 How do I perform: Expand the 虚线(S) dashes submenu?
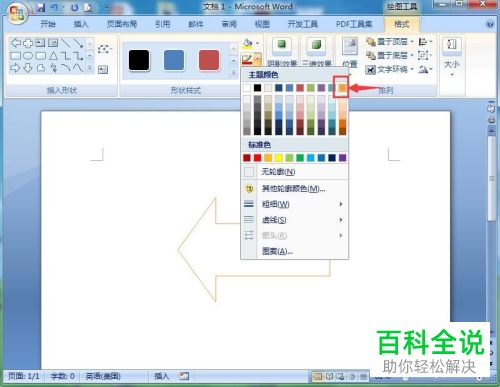pyautogui.click(x=295, y=220)
